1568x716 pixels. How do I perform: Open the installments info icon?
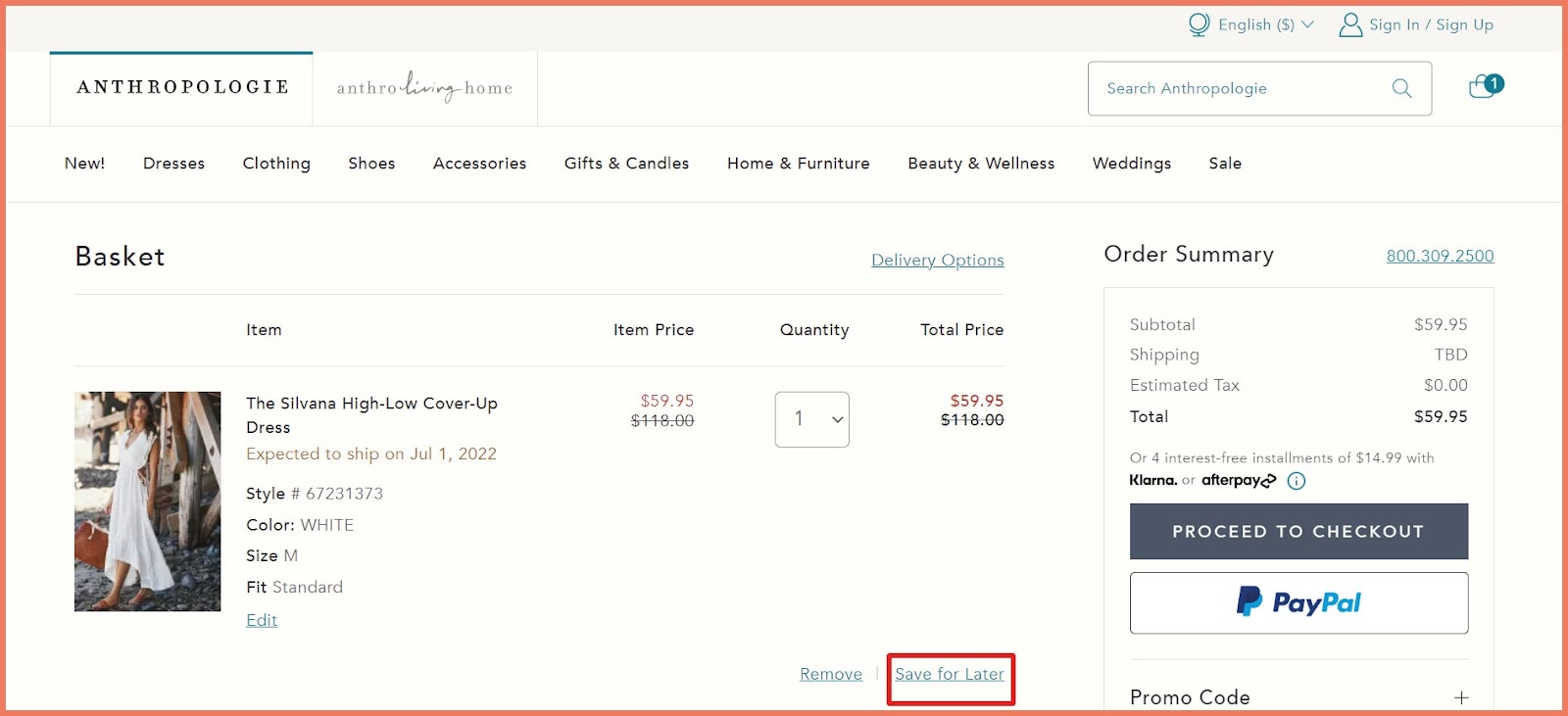[1297, 481]
